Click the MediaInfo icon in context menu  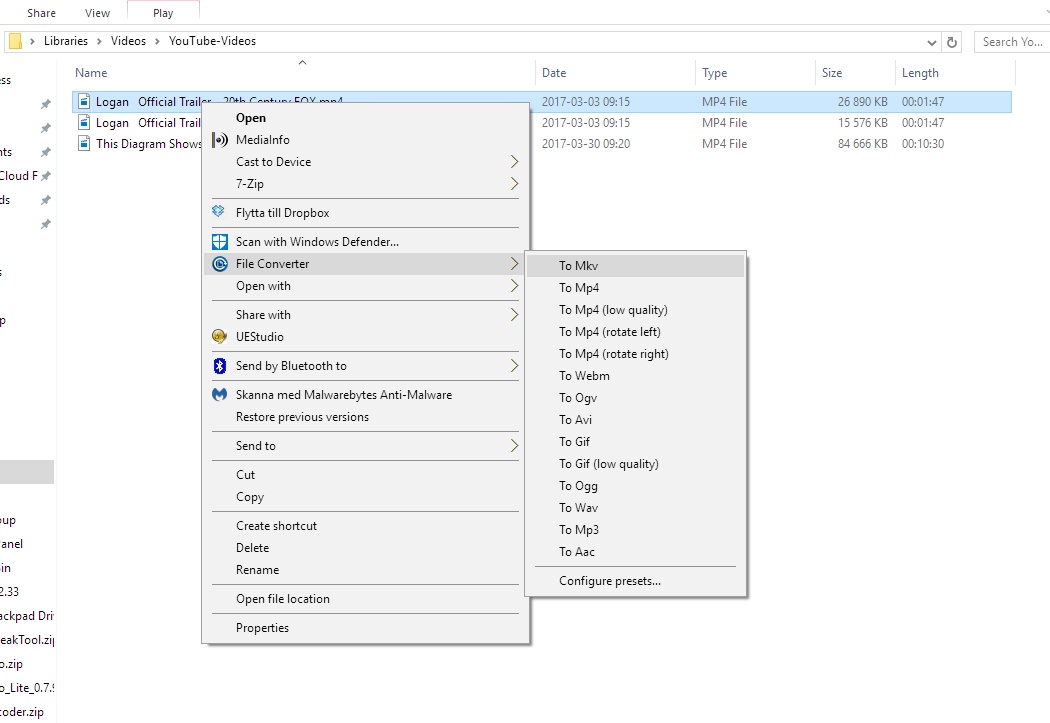[220, 140]
